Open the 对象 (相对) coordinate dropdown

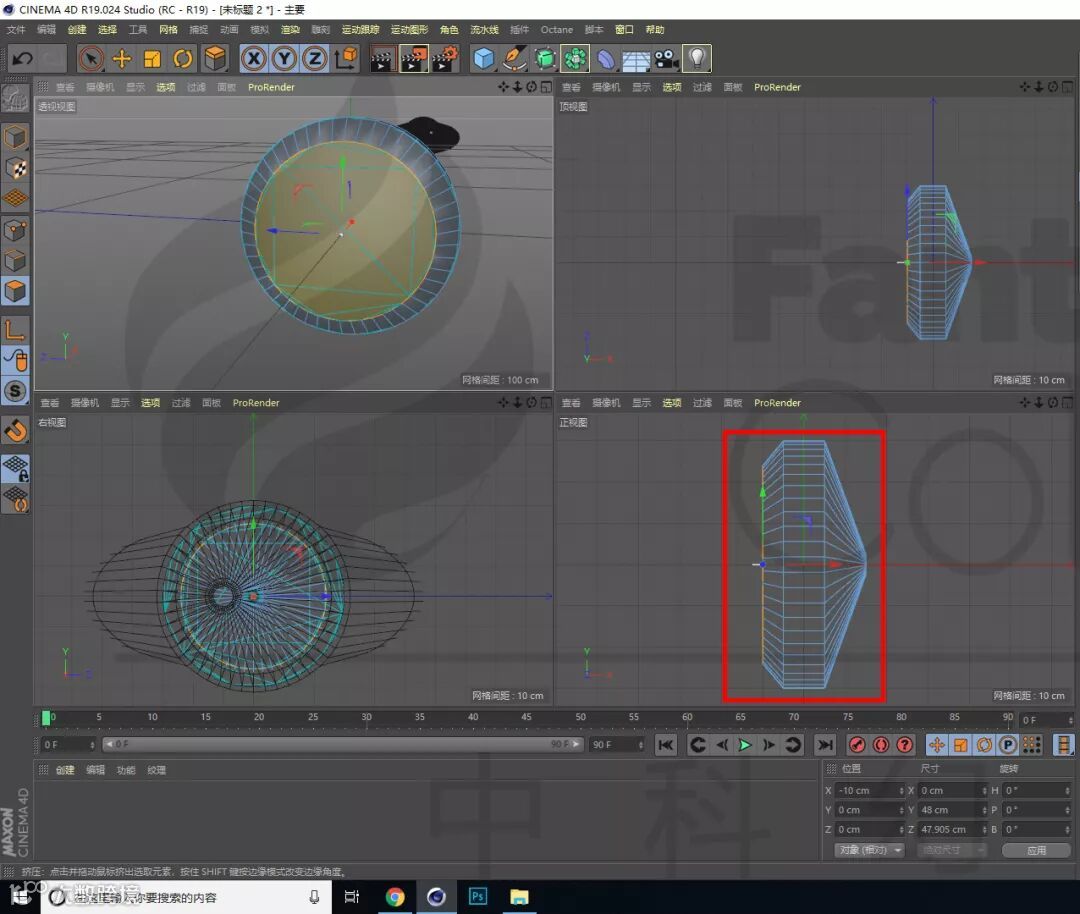[868, 850]
